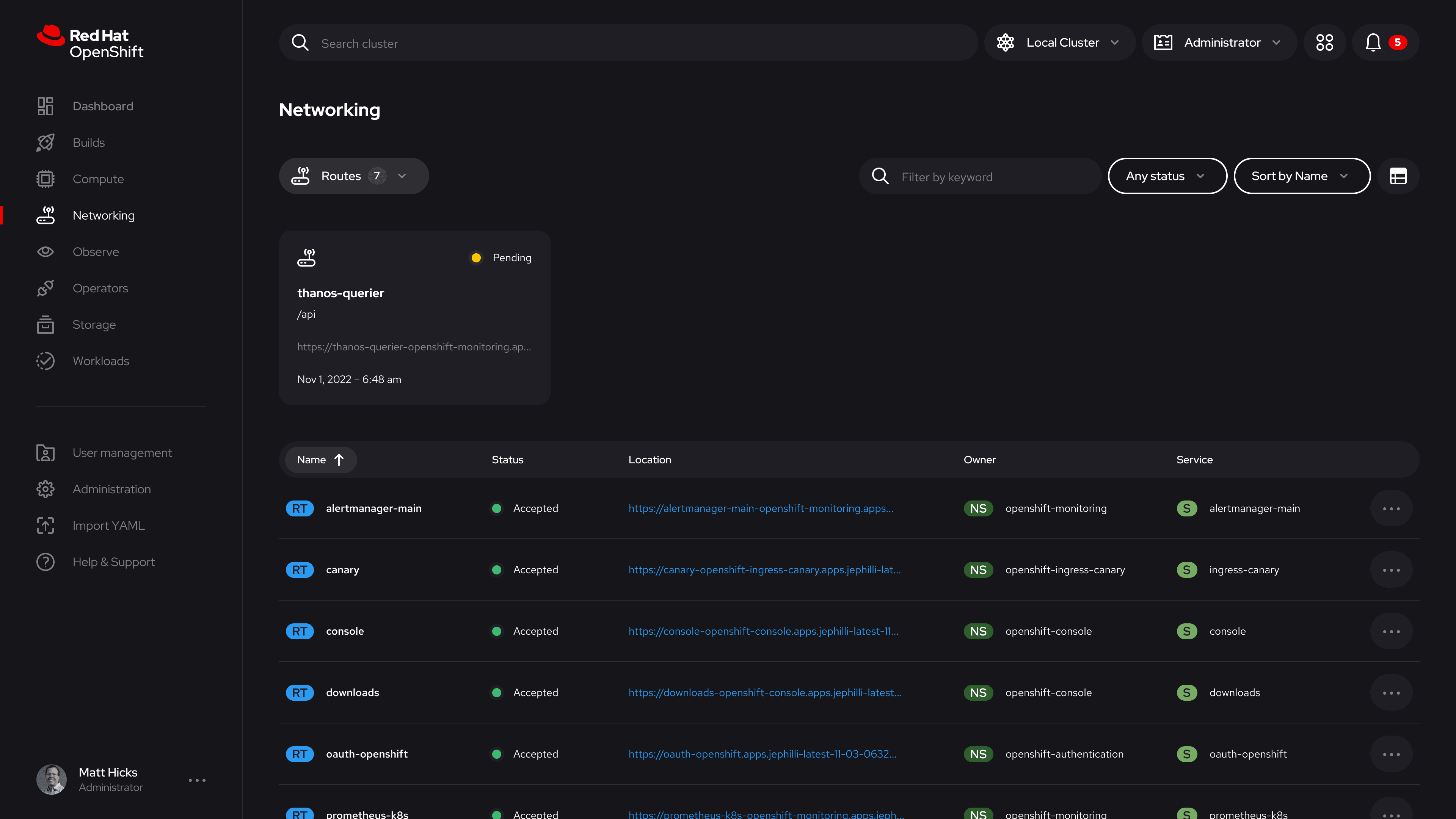Open actions menu for oauth-openshift row
This screenshot has height=819, width=1456.
tap(1391, 754)
